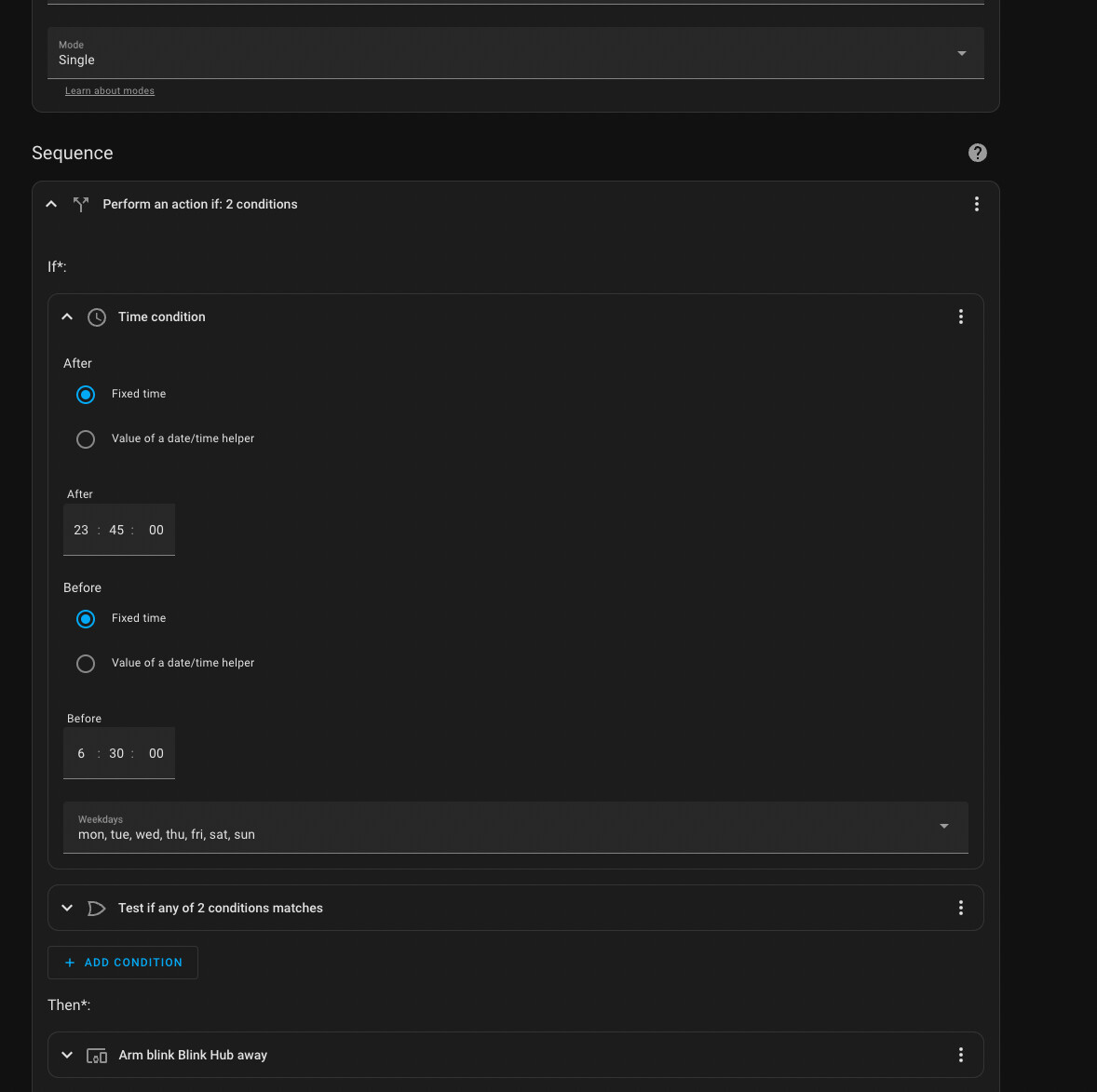Open overflow menu for Test if any conditions

(960, 908)
